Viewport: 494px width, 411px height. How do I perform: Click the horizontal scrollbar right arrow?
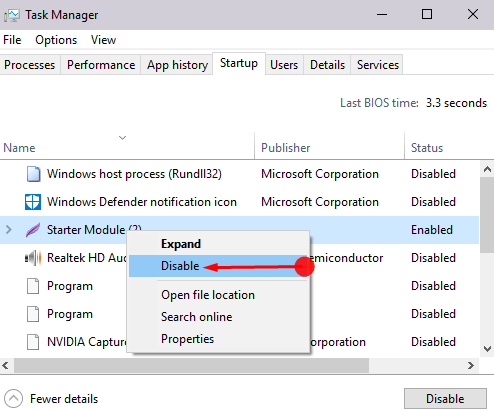click(471, 366)
